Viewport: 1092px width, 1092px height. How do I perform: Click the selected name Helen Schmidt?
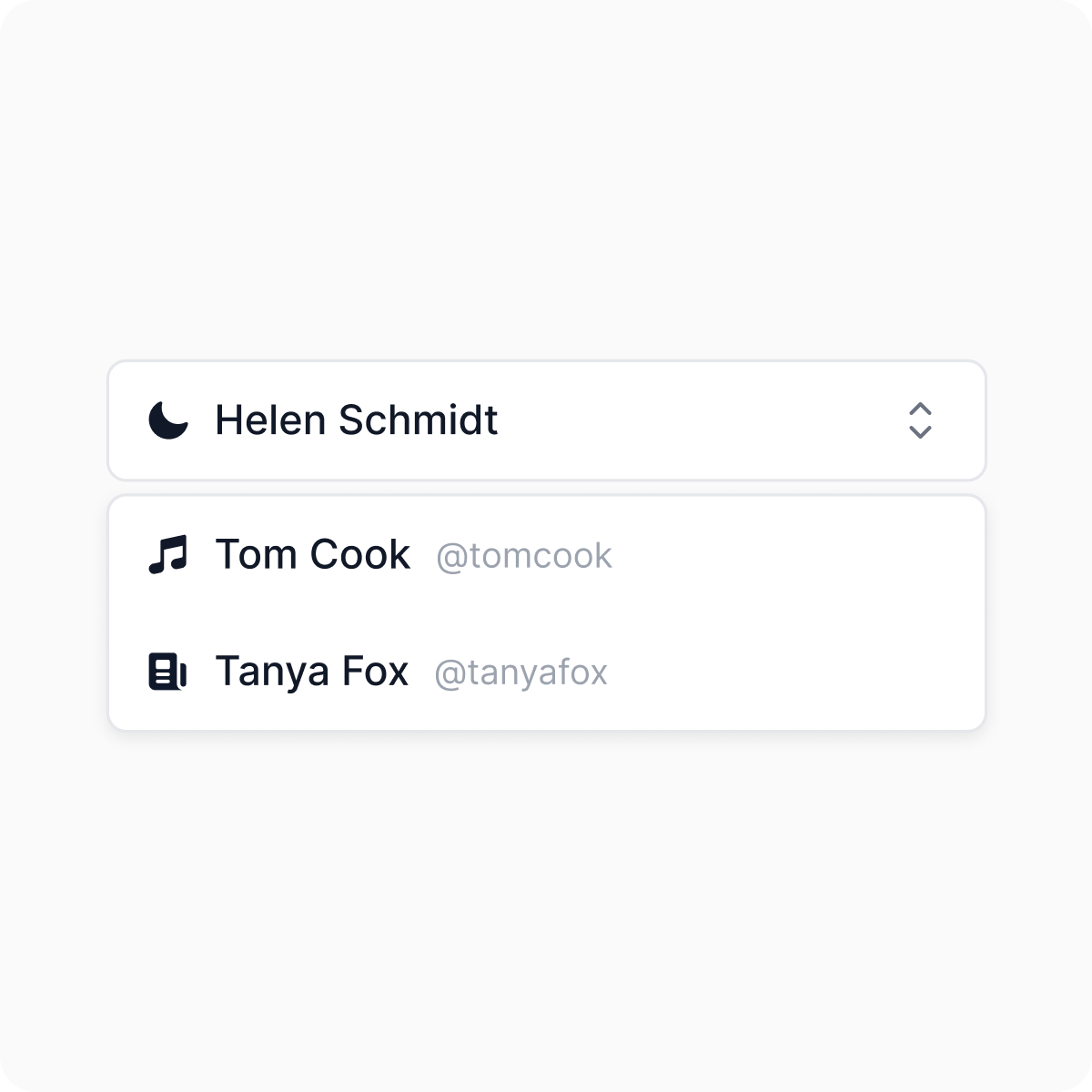tap(356, 420)
